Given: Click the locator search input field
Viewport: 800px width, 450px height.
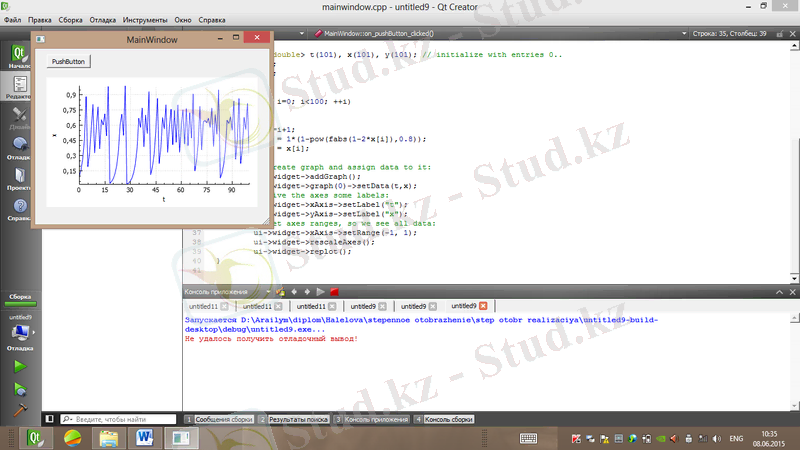Looking at the screenshot, I should coord(118,419).
